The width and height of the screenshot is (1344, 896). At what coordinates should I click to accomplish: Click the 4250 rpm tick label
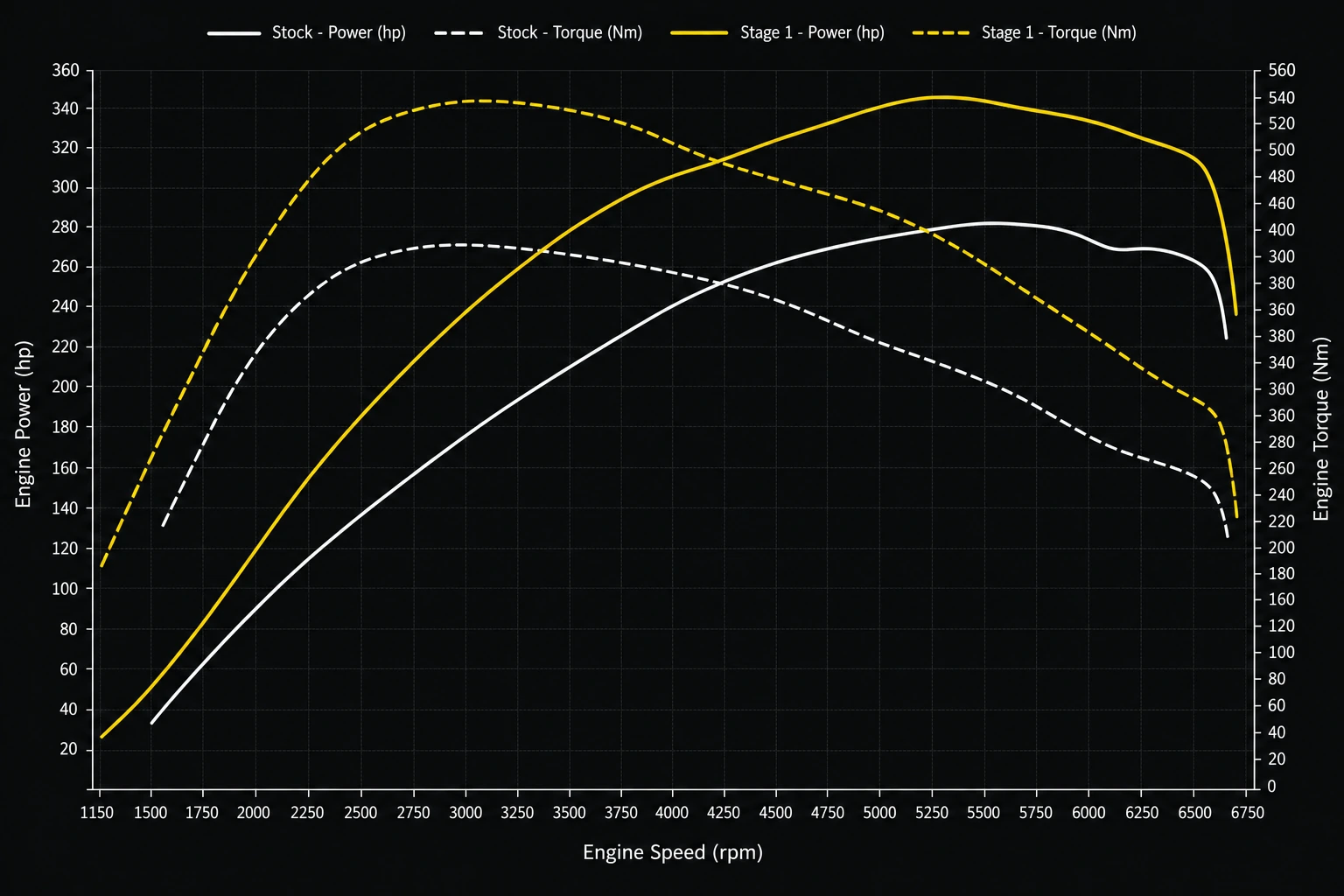723,813
